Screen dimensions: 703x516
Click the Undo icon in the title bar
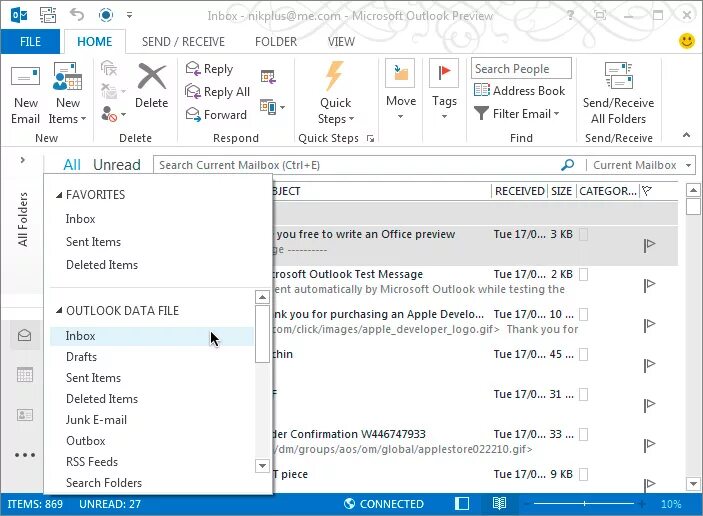77,15
